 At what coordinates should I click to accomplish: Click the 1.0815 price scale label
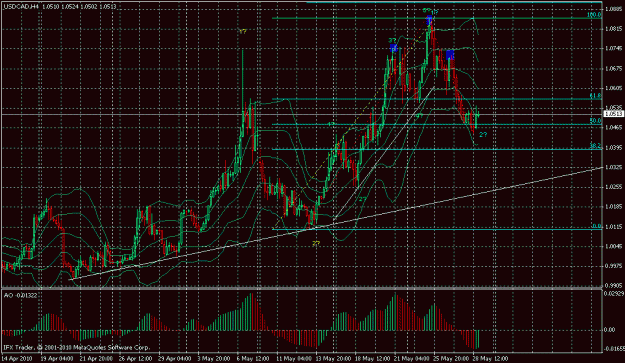point(613,29)
